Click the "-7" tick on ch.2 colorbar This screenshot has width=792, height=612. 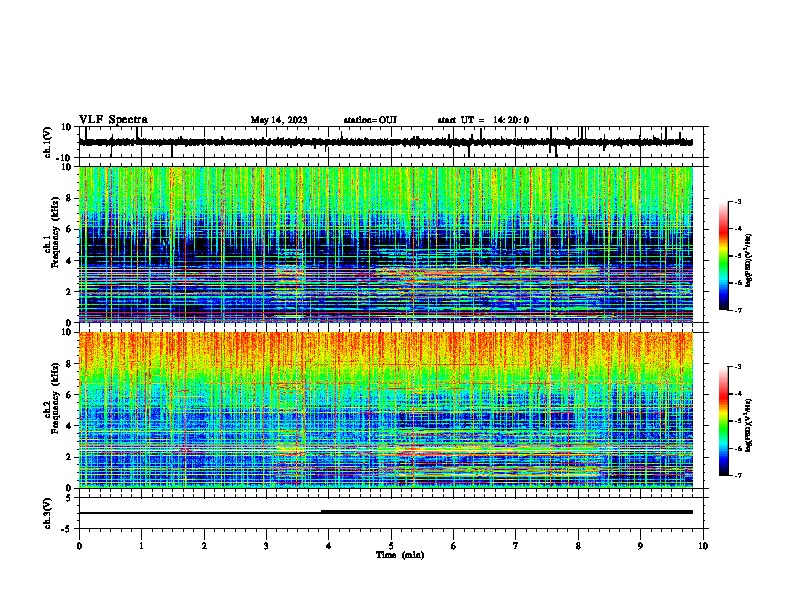[x=738, y=475]
